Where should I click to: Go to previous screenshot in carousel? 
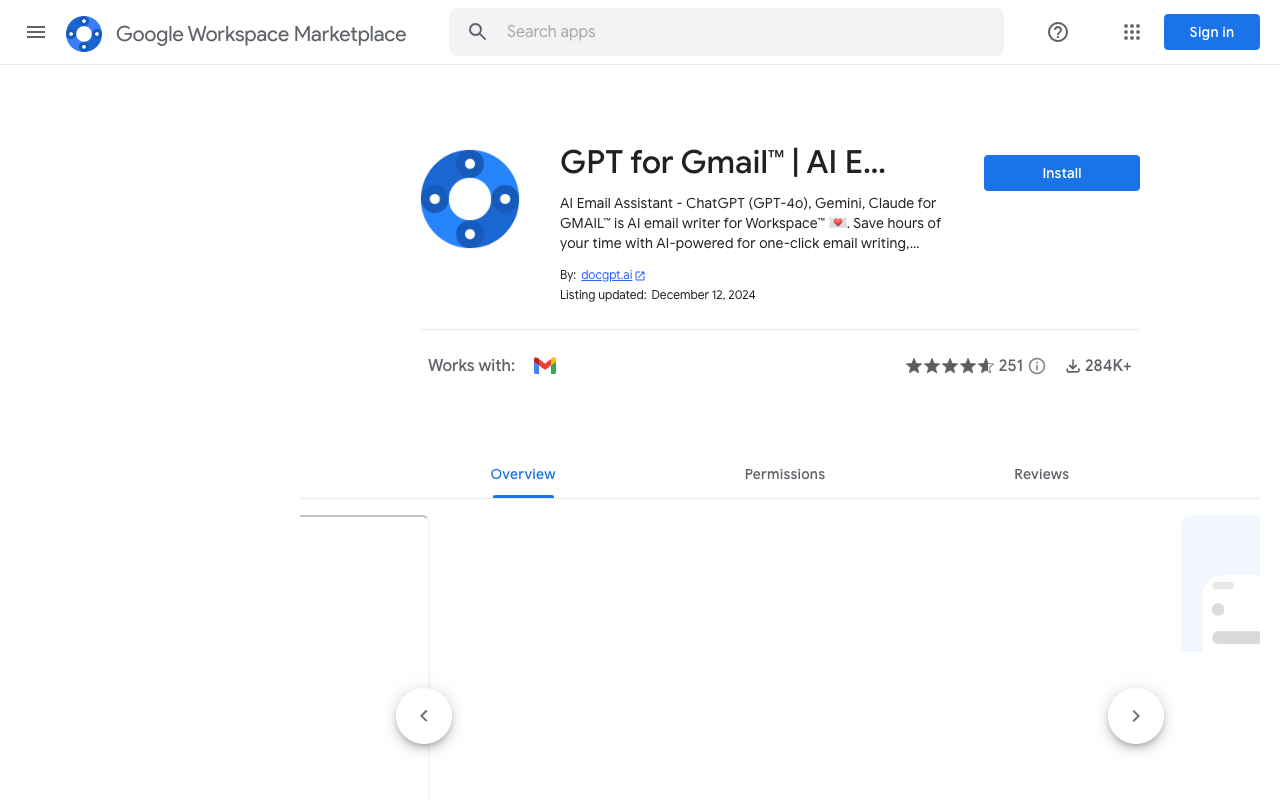[424, 716]
